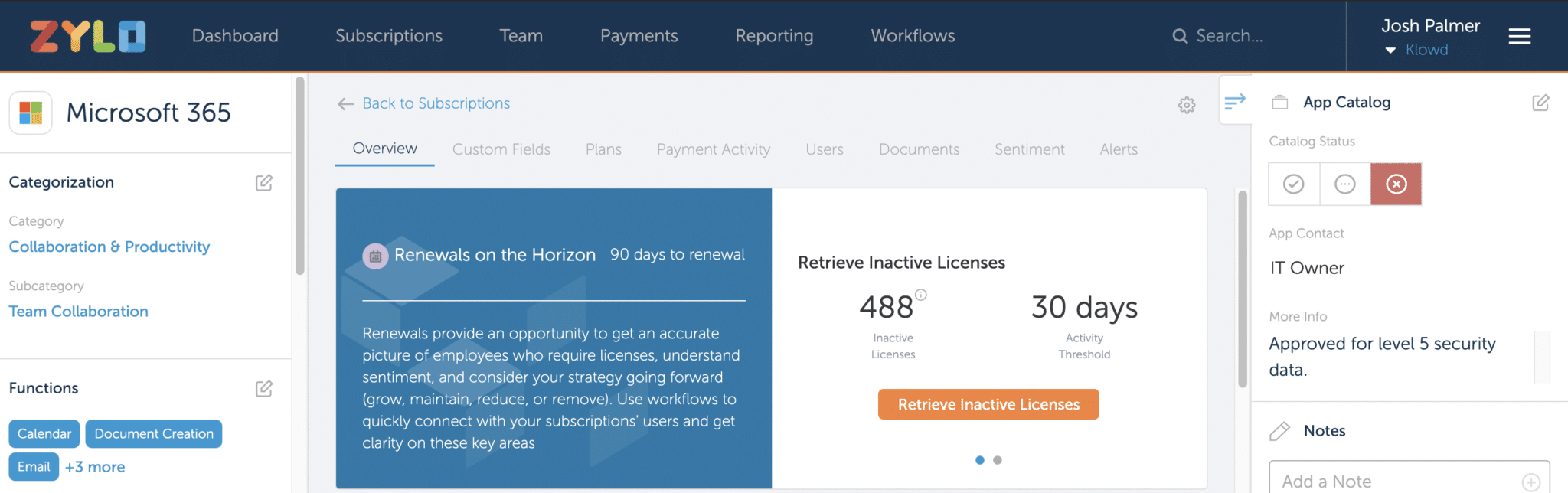Viewport: 1568px width, 493px height.
Task: Click the left sidebar scrollbar
Action: tap(300, 176)
